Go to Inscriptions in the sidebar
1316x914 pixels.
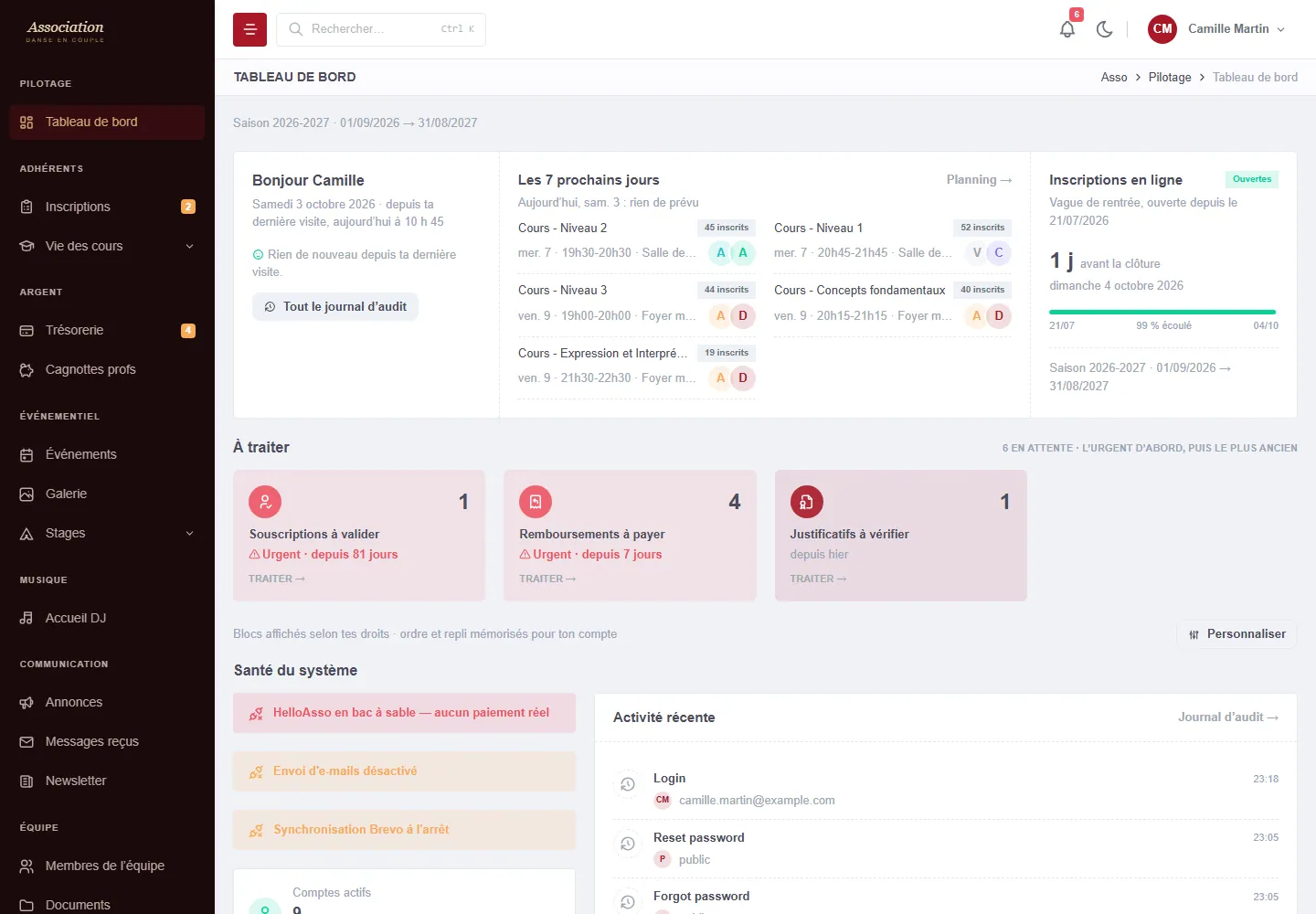pos(107,207)
